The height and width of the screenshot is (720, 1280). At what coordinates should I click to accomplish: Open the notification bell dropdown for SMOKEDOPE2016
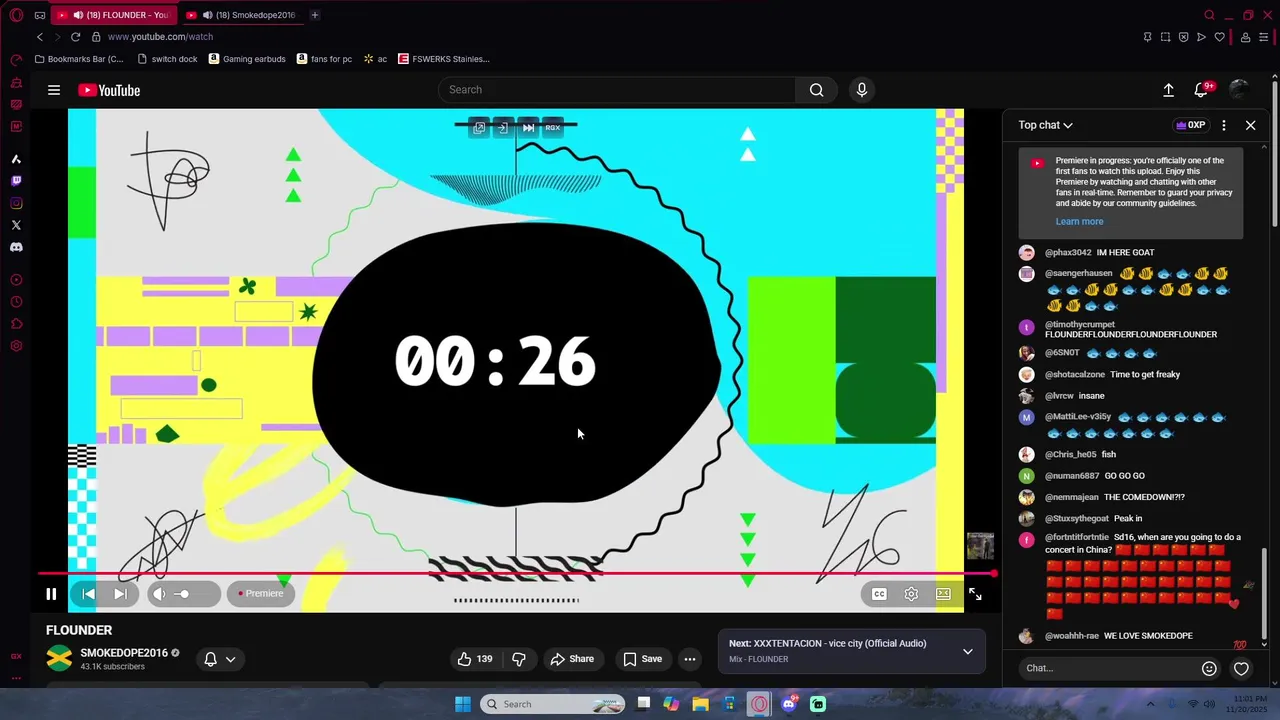pos(219,659)
